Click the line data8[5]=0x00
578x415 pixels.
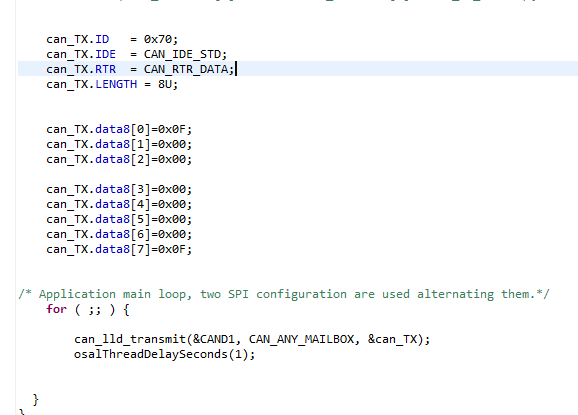(x=119, y=220)
